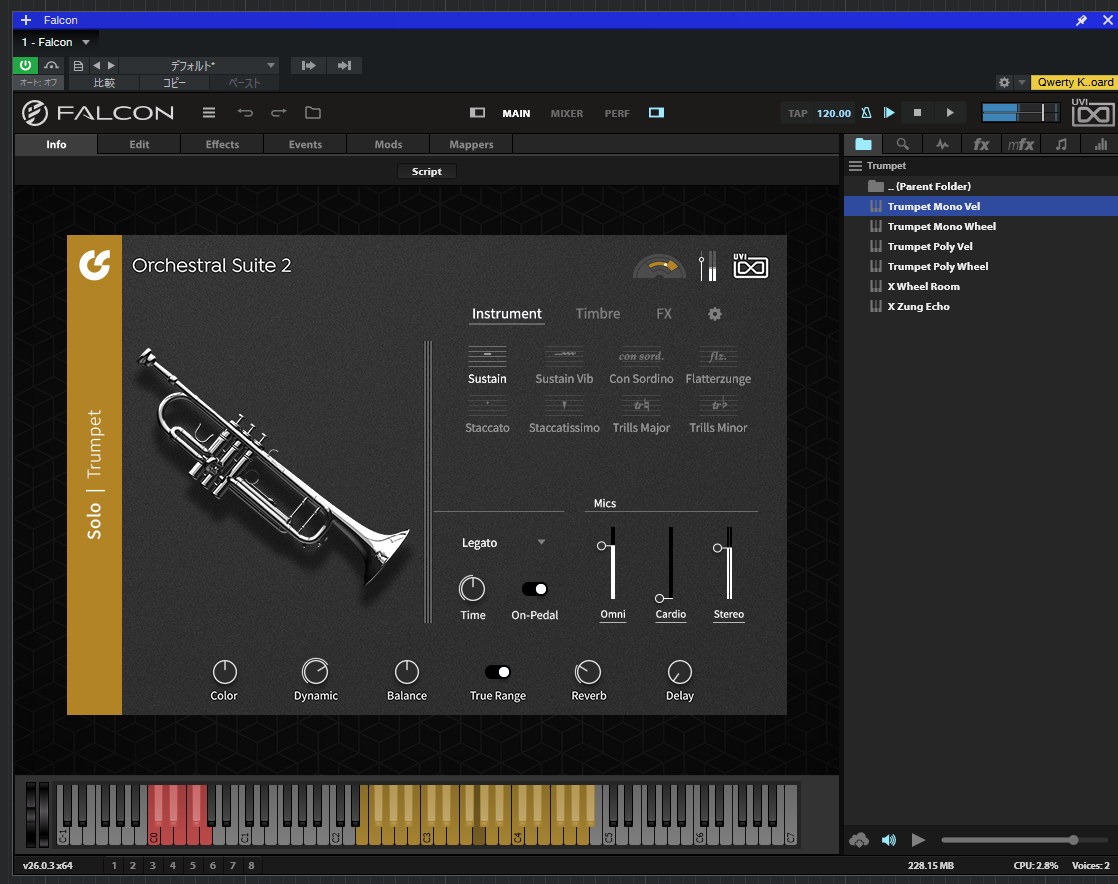Screen dimensions: 1118x884
Task: Click the blue play transport button
Action: click(x=889, y=113)
